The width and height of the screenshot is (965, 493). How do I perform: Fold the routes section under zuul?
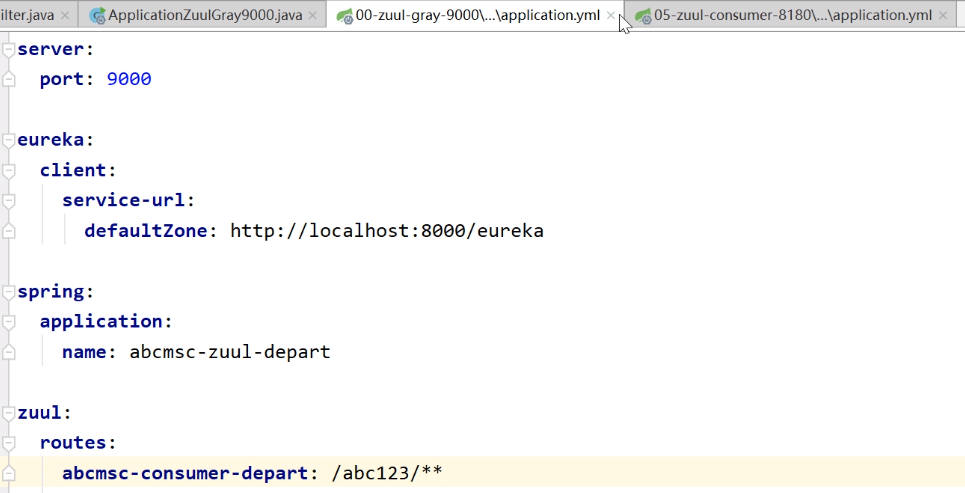pos(9,442)
